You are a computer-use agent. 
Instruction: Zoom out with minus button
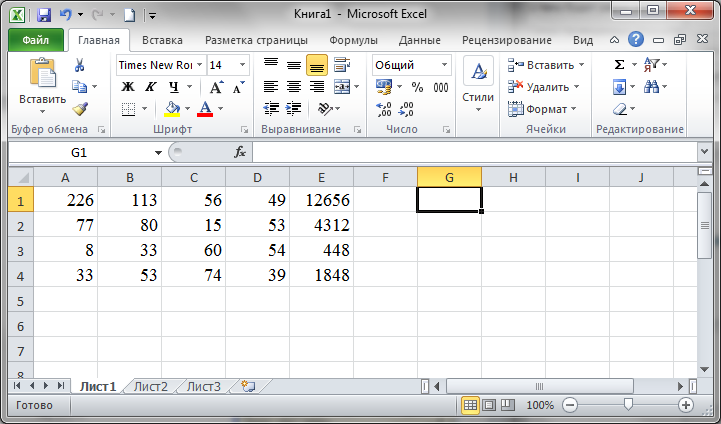tap(570, 405)
